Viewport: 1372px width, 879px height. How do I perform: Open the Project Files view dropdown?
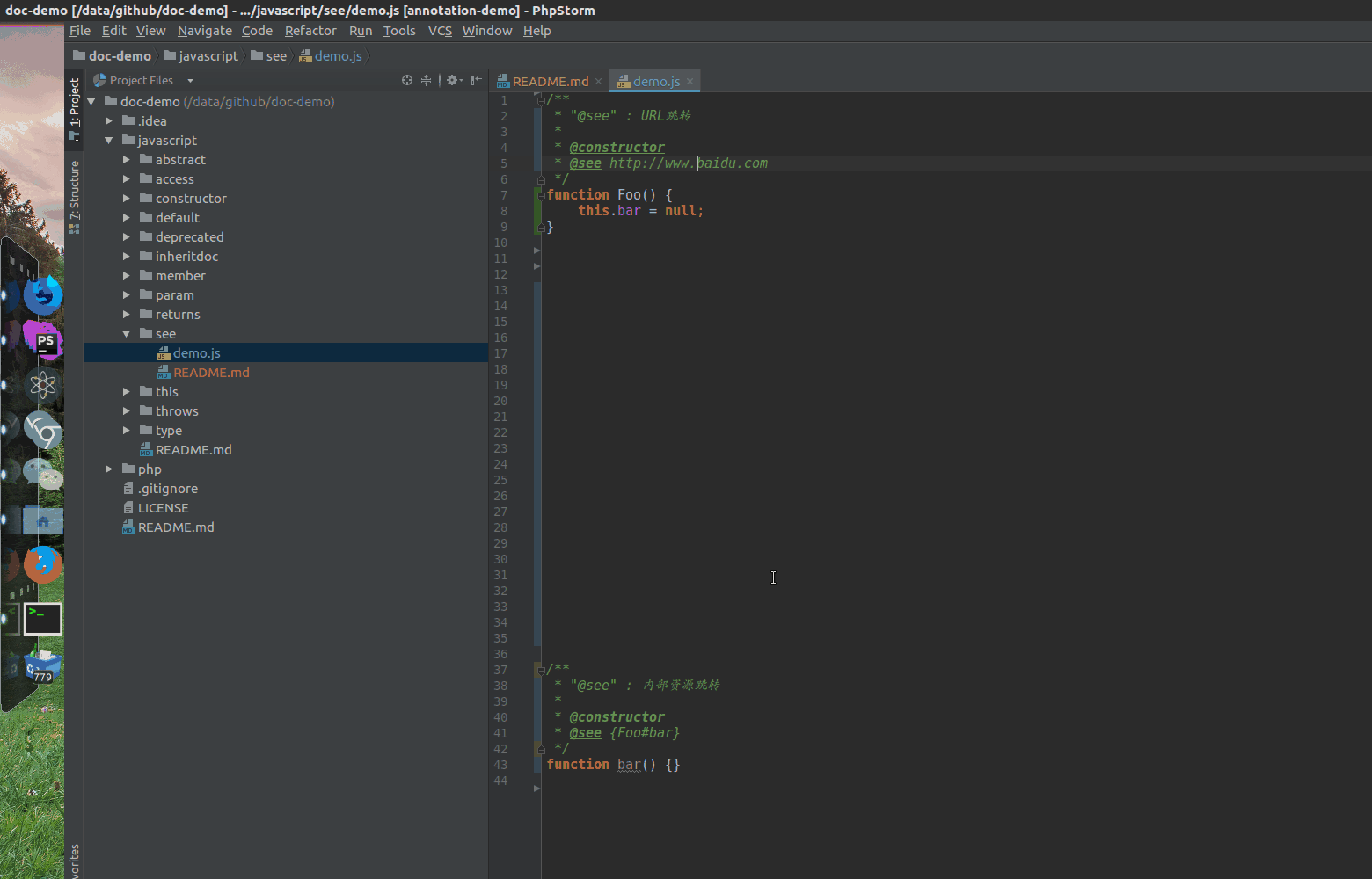(x=190, y=81)
